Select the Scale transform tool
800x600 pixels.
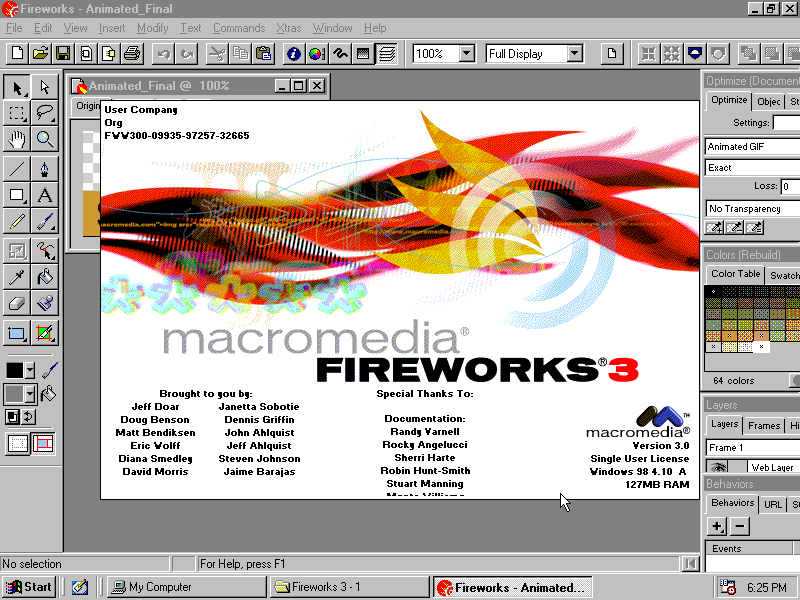point(17,251)
